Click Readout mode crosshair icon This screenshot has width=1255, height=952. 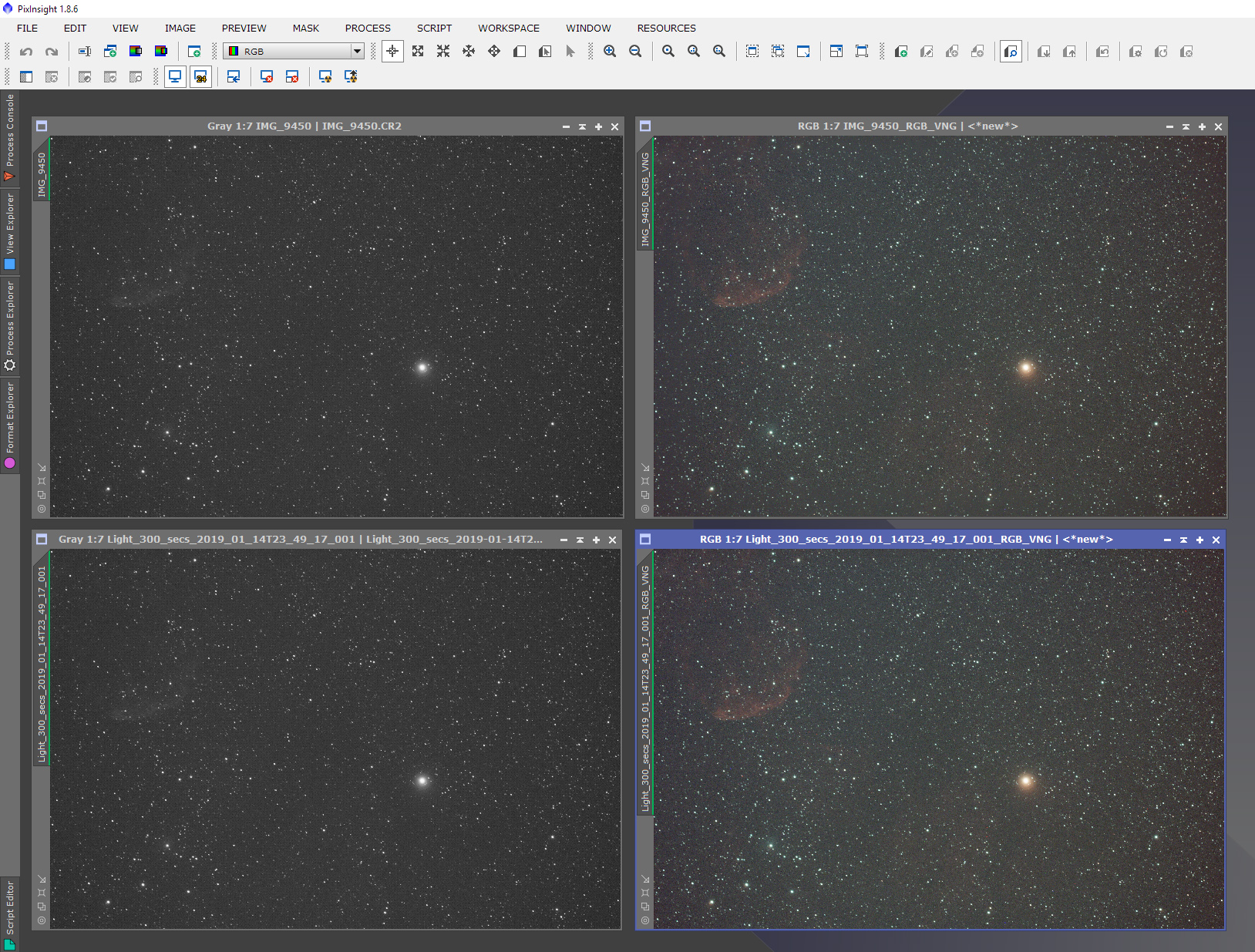tap(392, 52)
